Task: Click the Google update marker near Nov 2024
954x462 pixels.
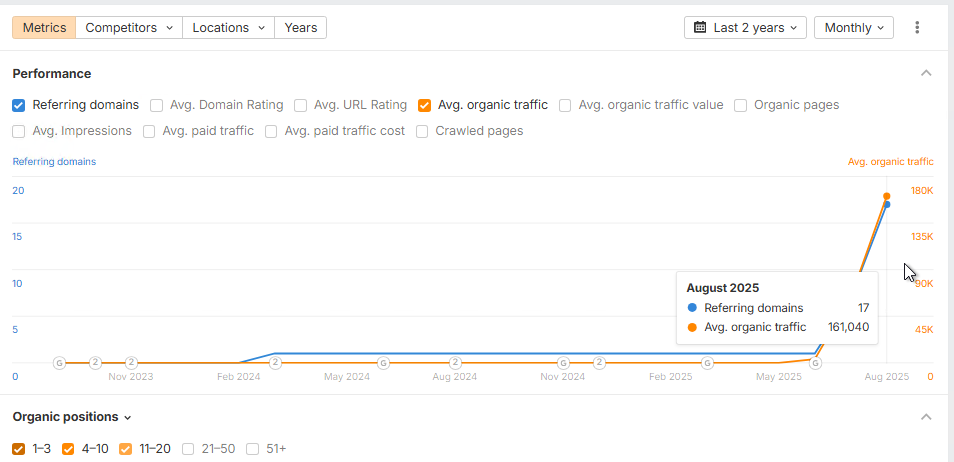Action: click(x=563, y=363)
